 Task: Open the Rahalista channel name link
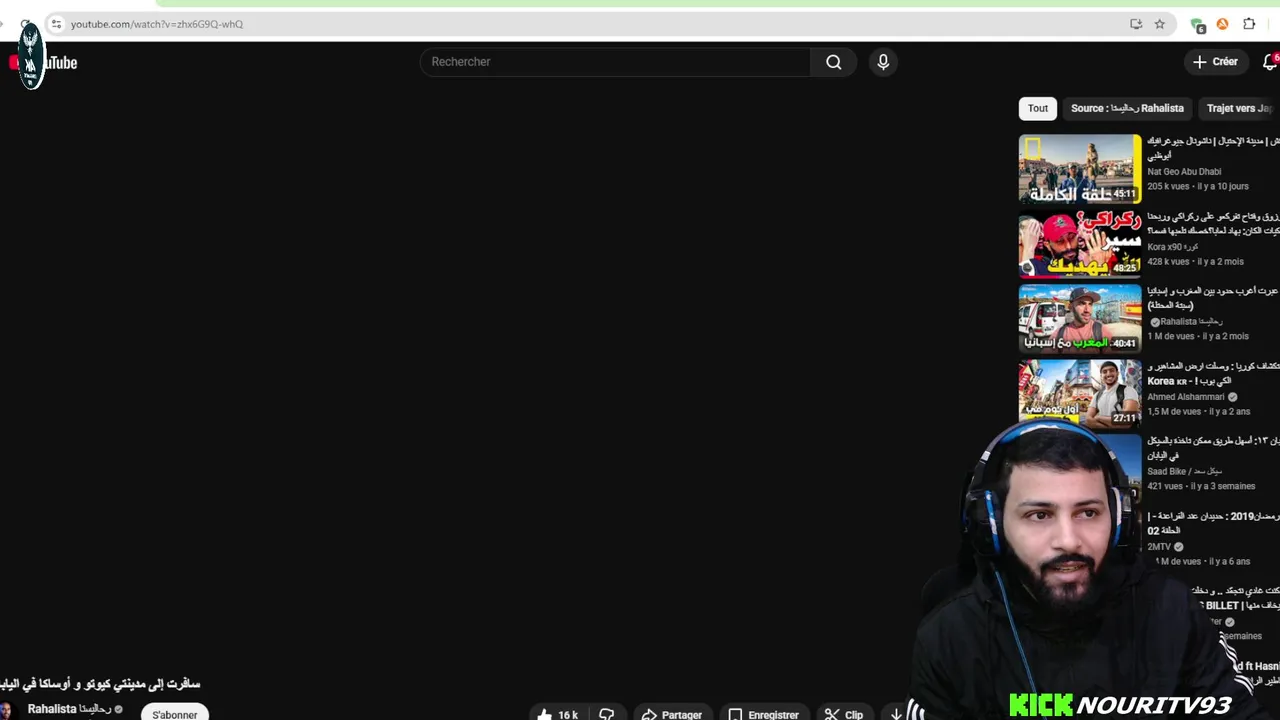point(69,709)
